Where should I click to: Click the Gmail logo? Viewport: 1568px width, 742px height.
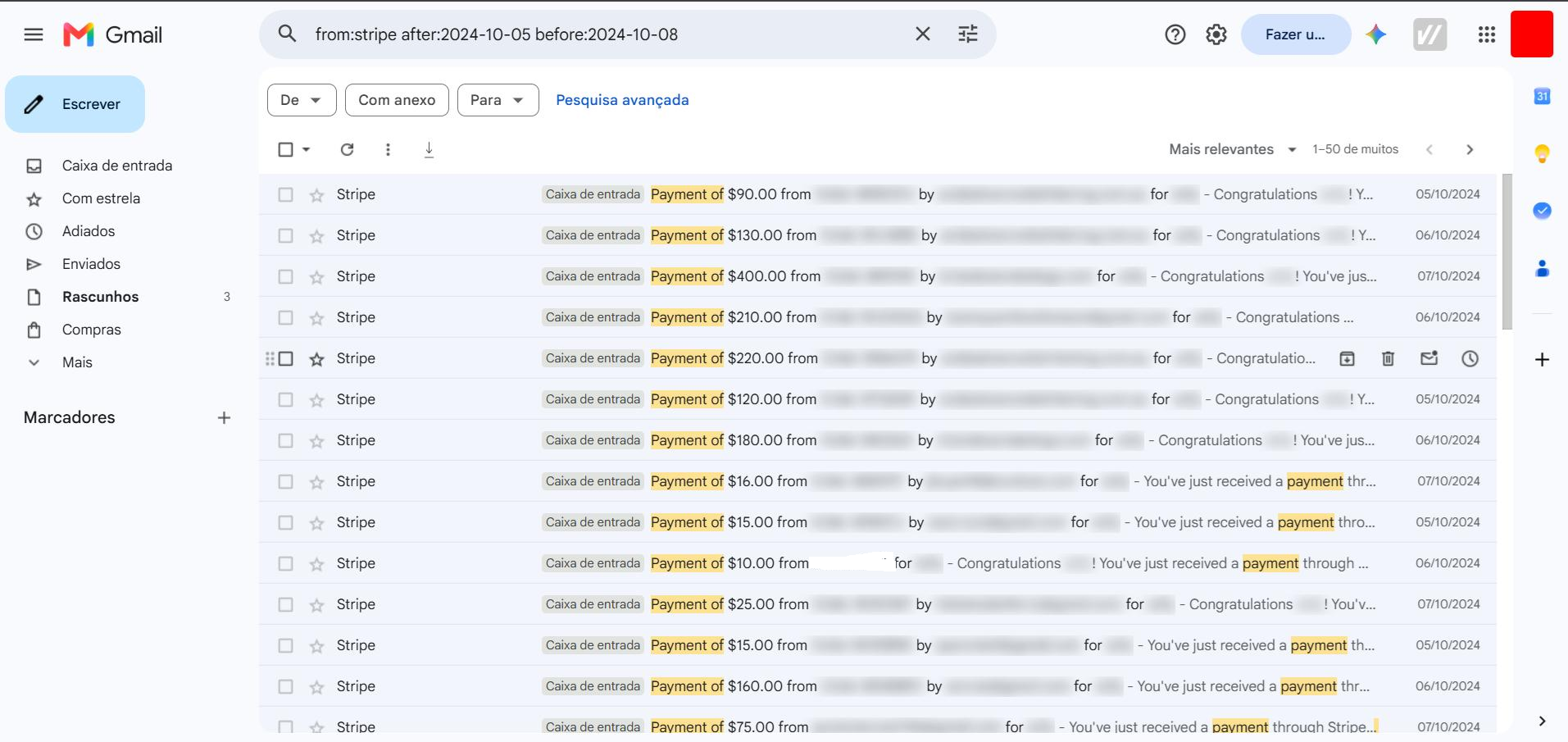pos(113,34)
